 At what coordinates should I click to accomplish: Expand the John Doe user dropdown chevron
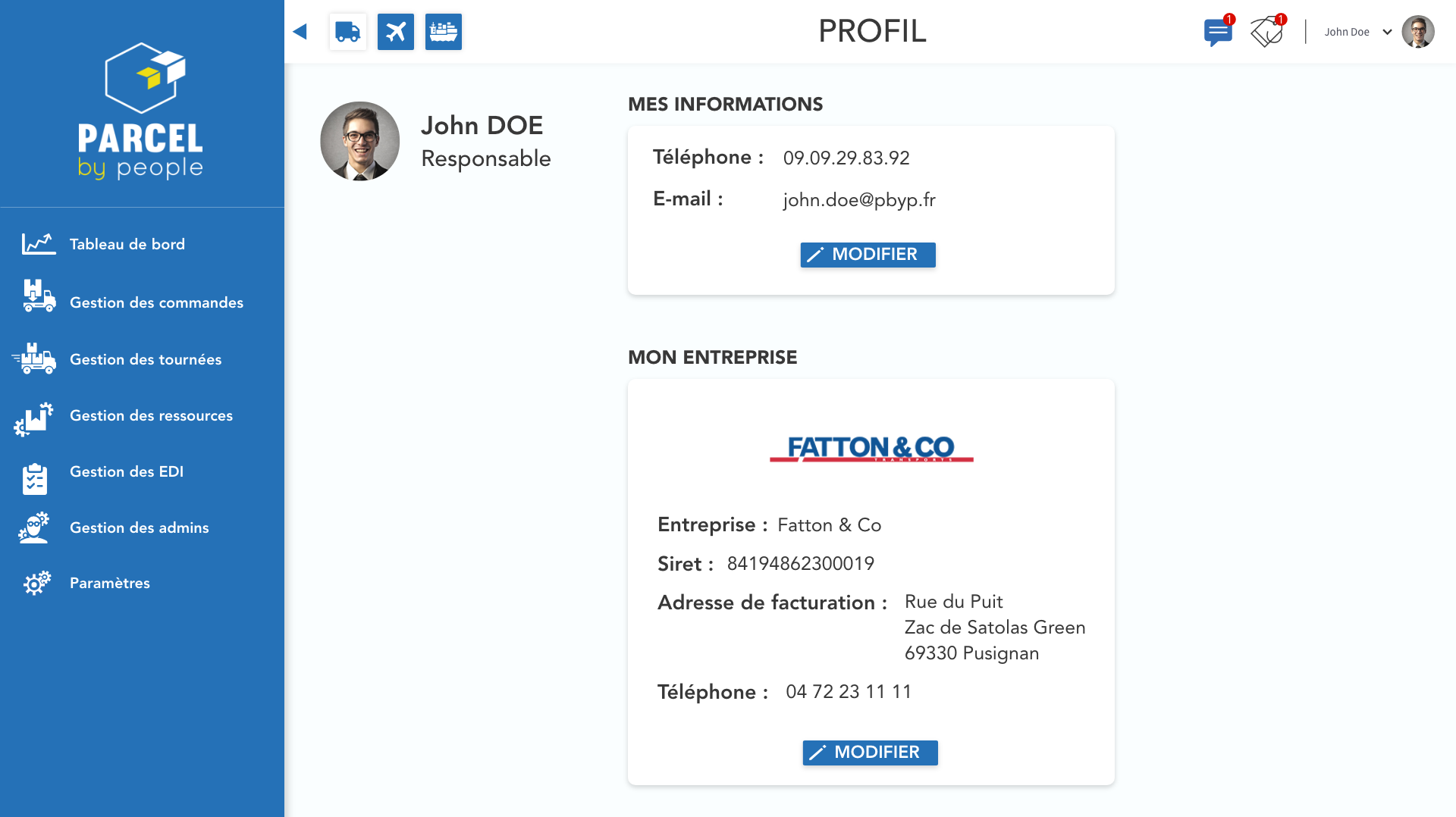coord(1387,32)
